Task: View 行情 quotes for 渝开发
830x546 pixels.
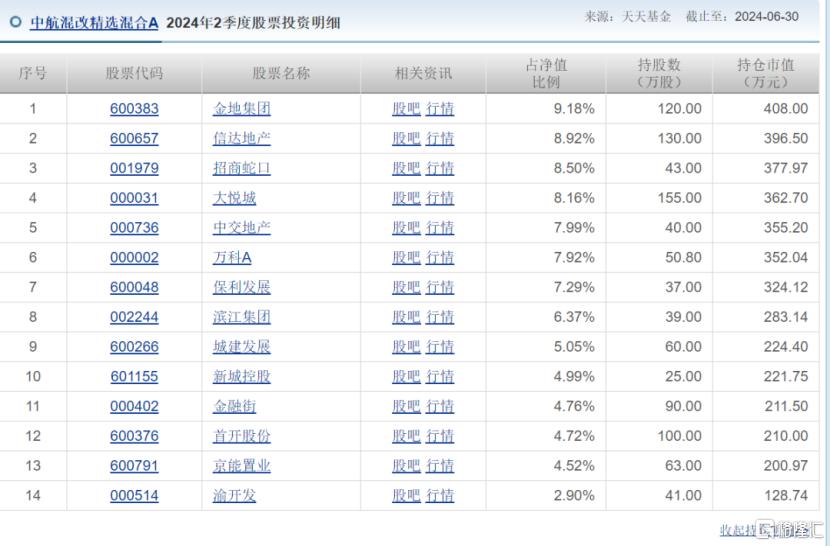Action: [440, 495]
